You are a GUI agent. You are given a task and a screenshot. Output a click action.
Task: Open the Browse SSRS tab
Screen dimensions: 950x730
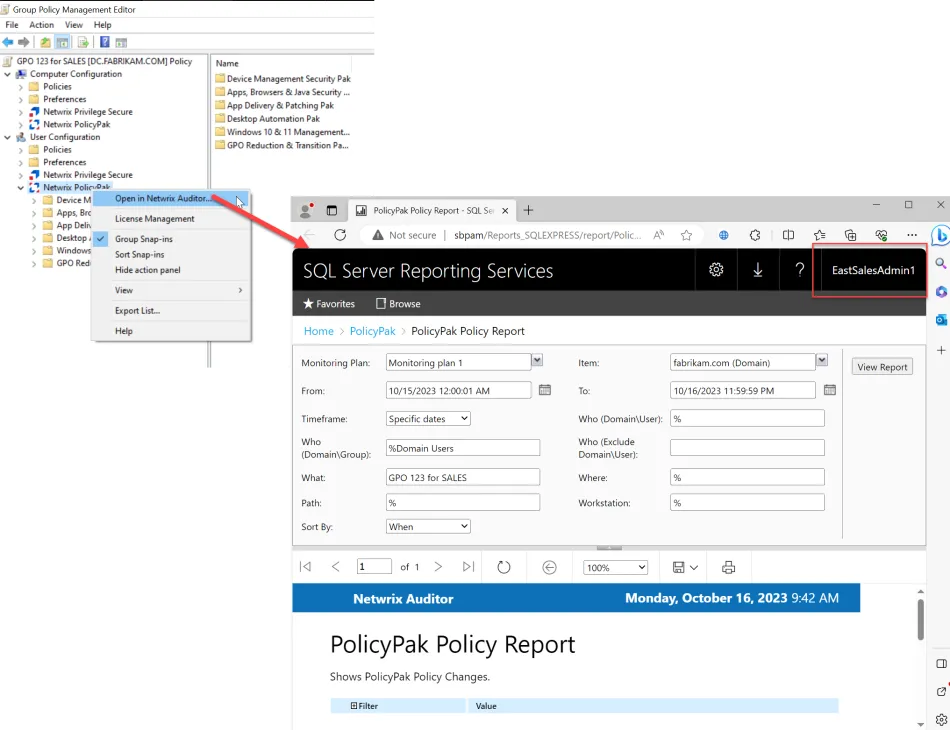tap(398, 304)
